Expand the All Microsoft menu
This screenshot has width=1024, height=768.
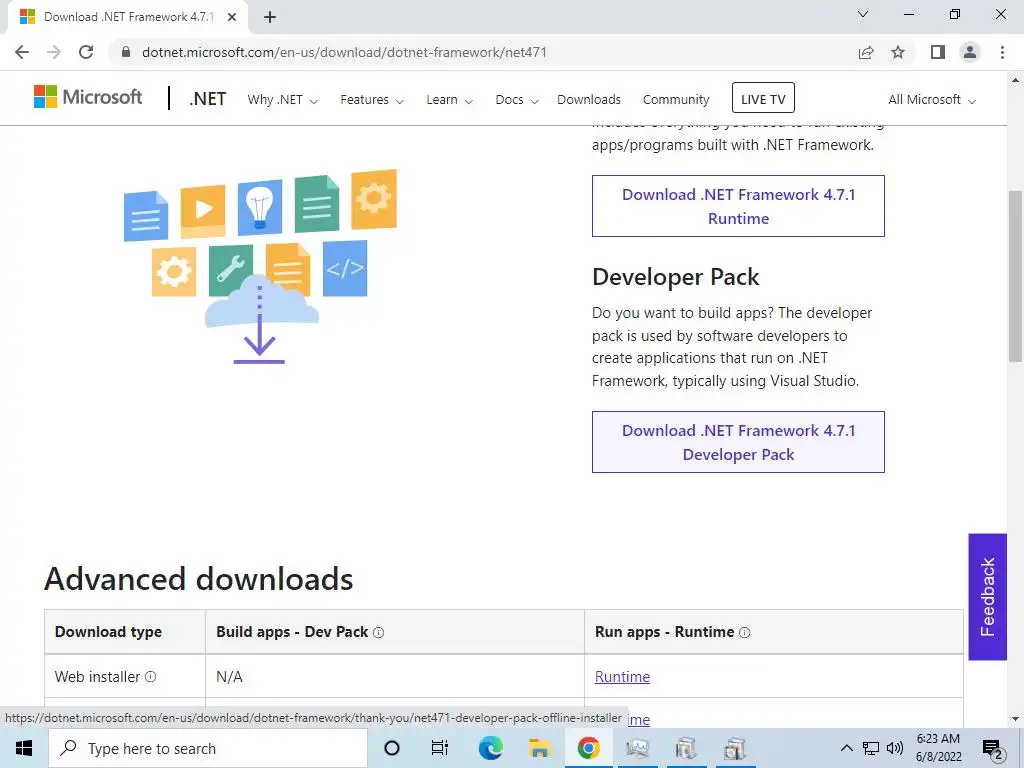click(932, 100)
